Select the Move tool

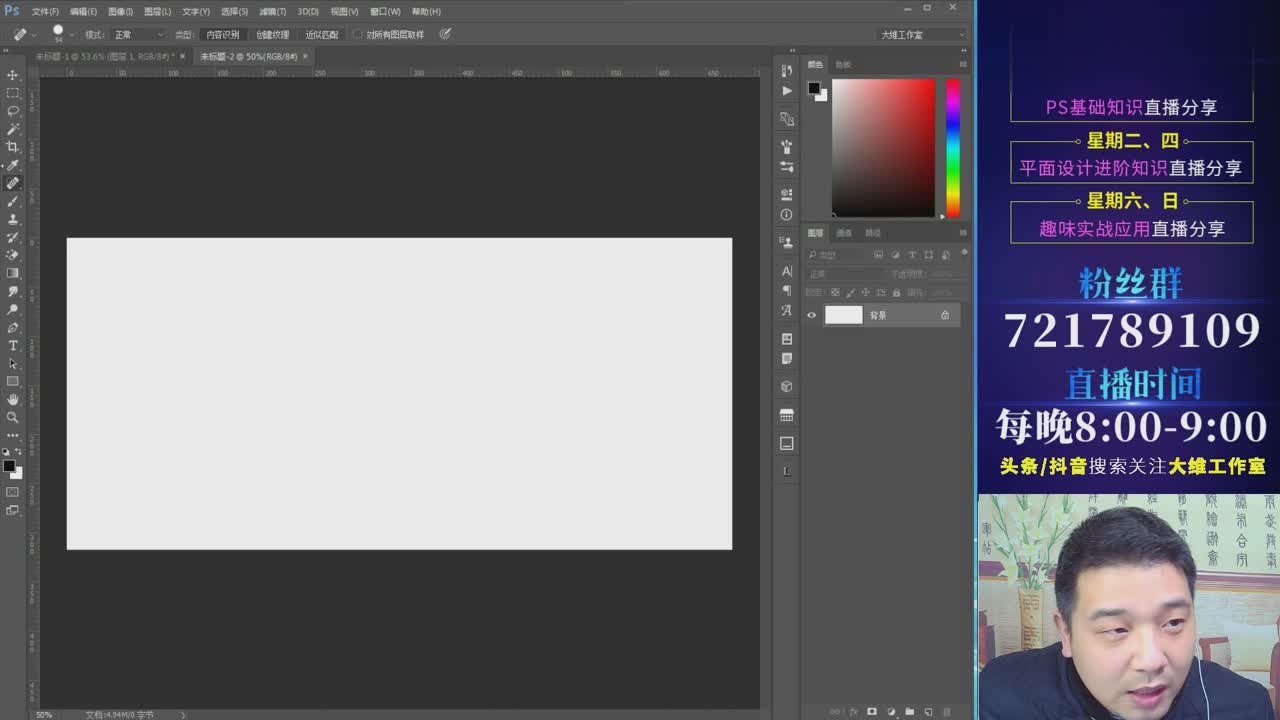(x=13, y=75)
